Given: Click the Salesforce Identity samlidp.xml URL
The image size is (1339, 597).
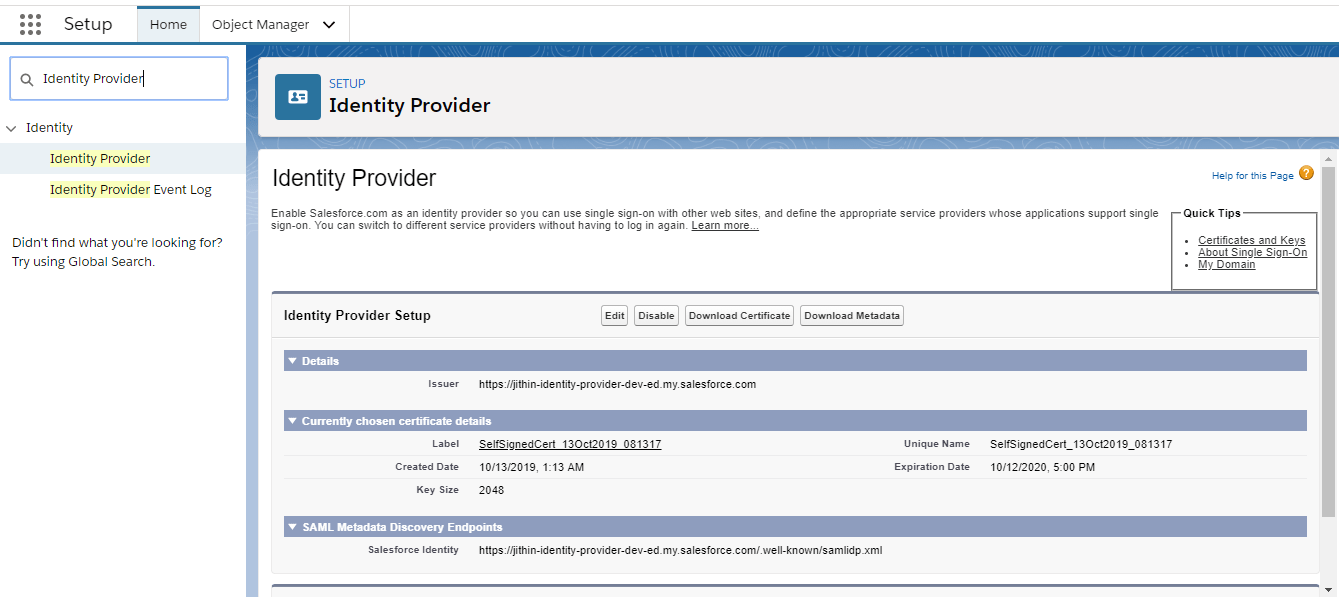Looking at the screenshot, I should pos(680,550).
